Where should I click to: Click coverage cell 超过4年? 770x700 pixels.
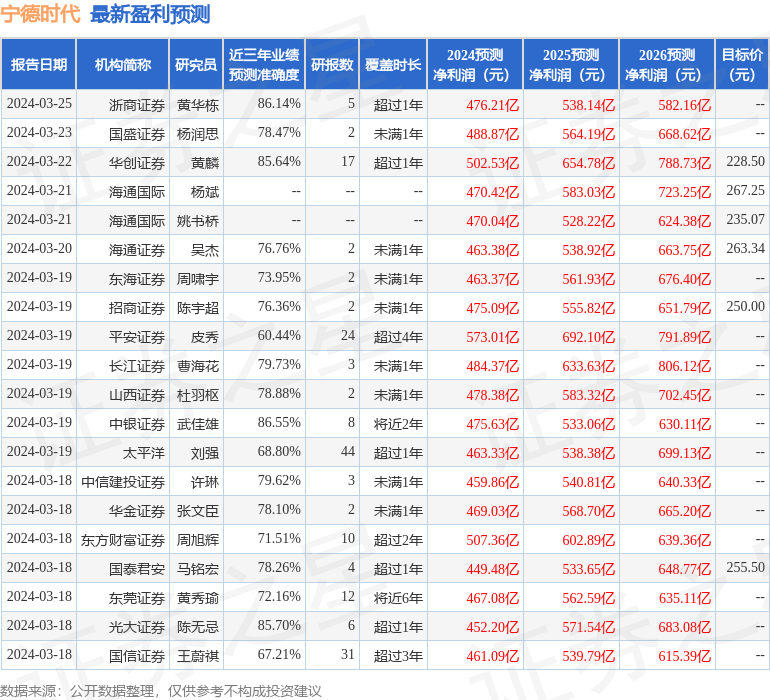click(x=398, y=337)
